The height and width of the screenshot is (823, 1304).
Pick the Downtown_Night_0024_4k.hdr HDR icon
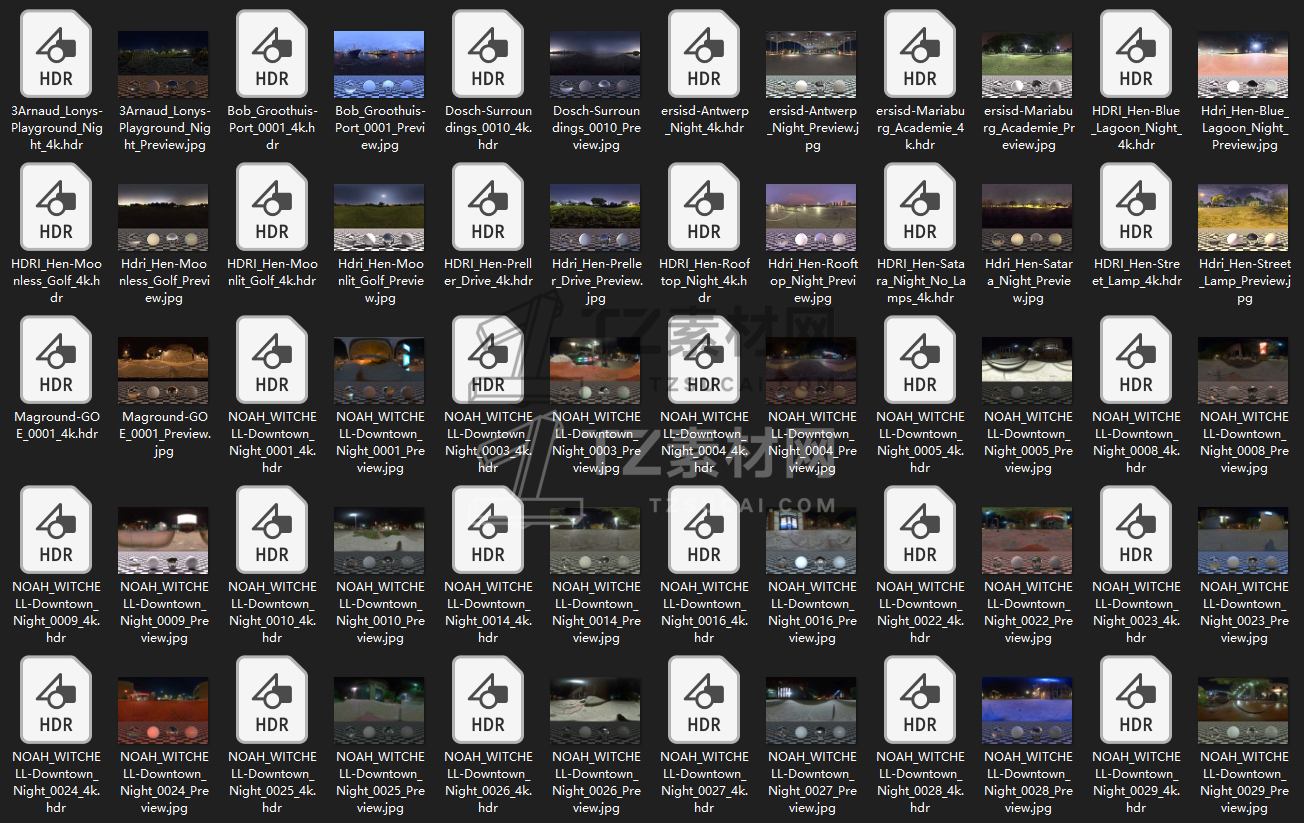(x=56, y=700)
